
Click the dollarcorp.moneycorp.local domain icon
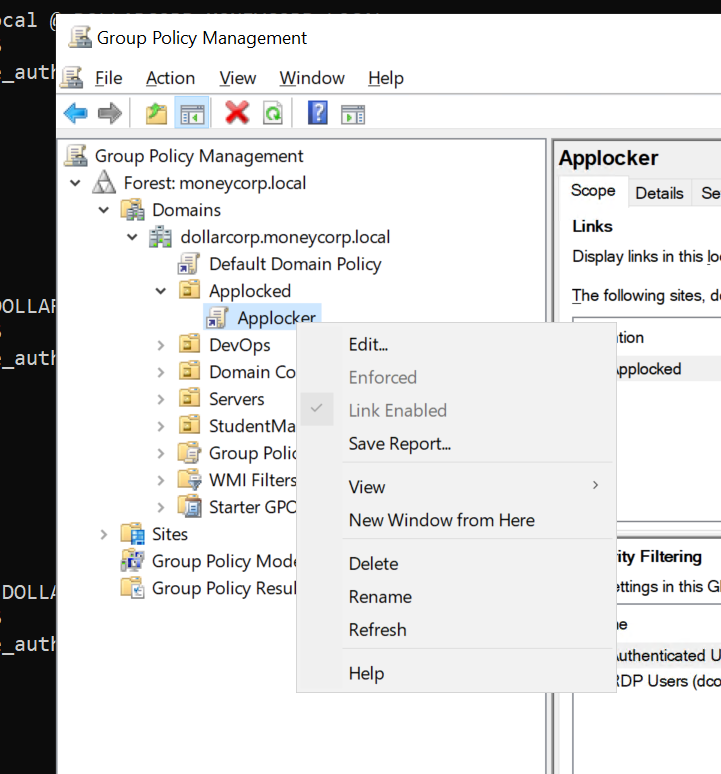(x=160, y=237)
